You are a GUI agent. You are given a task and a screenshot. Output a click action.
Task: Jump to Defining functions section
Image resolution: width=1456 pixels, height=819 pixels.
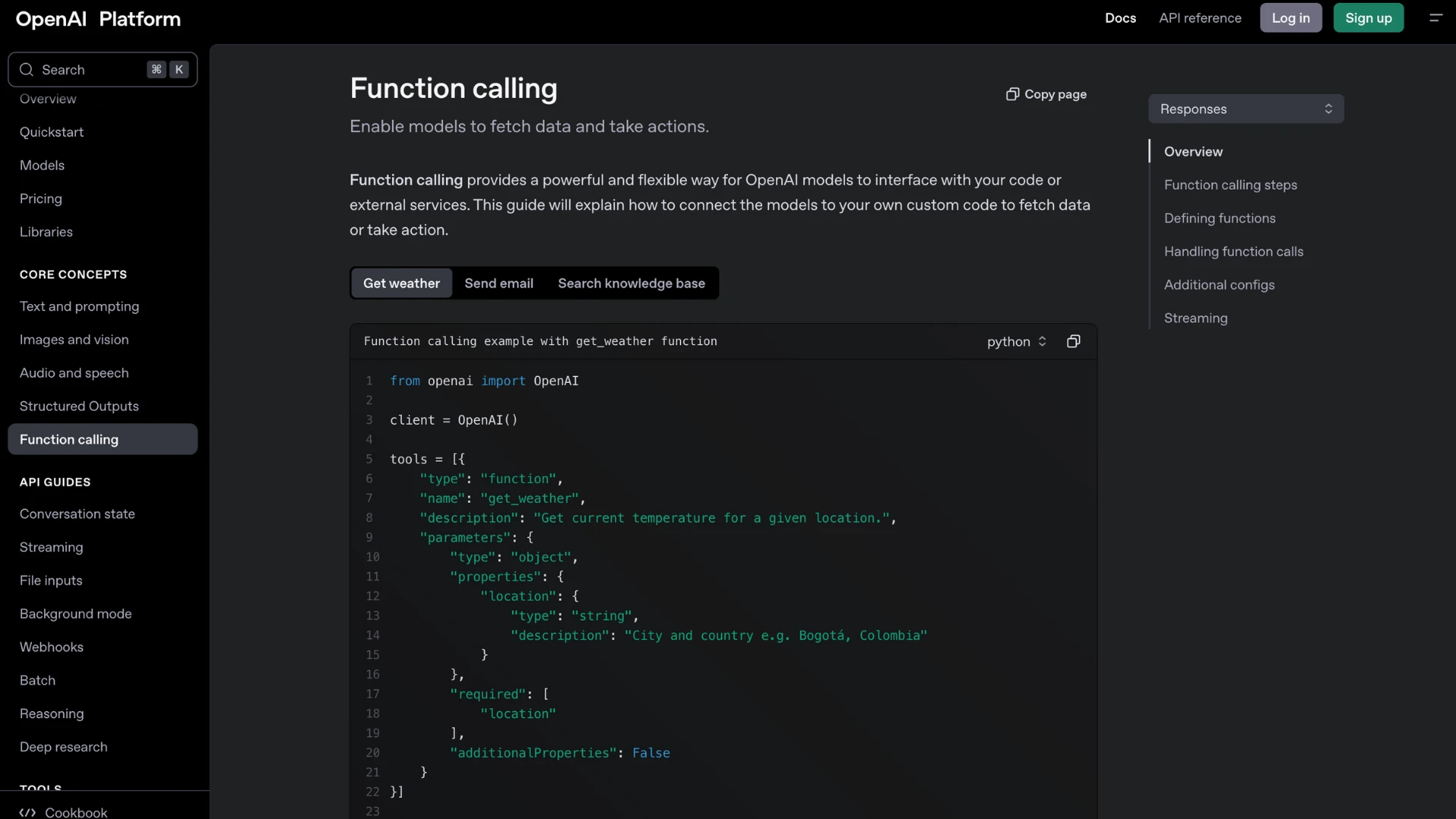point(1219,218)
